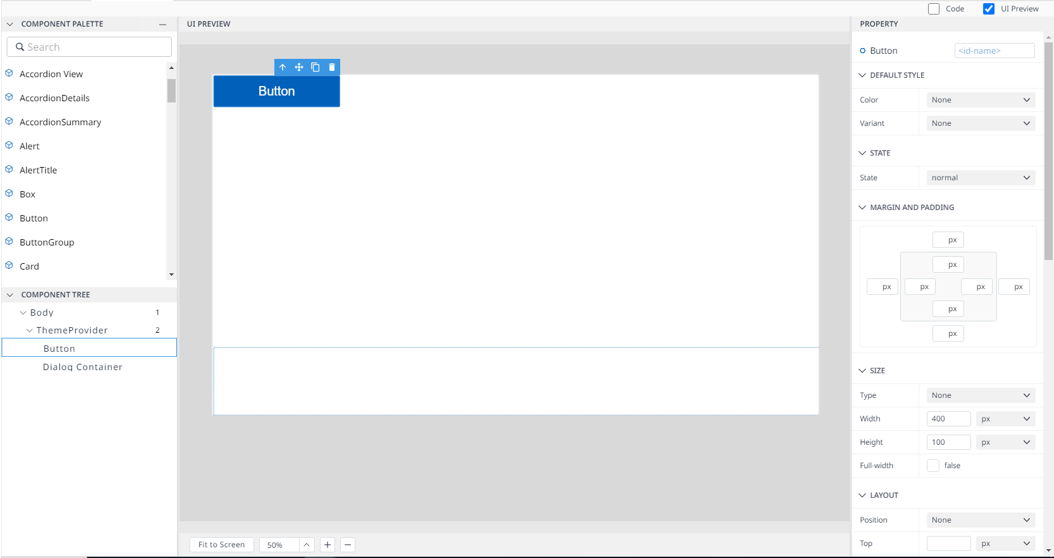Click the ButtonGroup component icon

pos(9,242)
